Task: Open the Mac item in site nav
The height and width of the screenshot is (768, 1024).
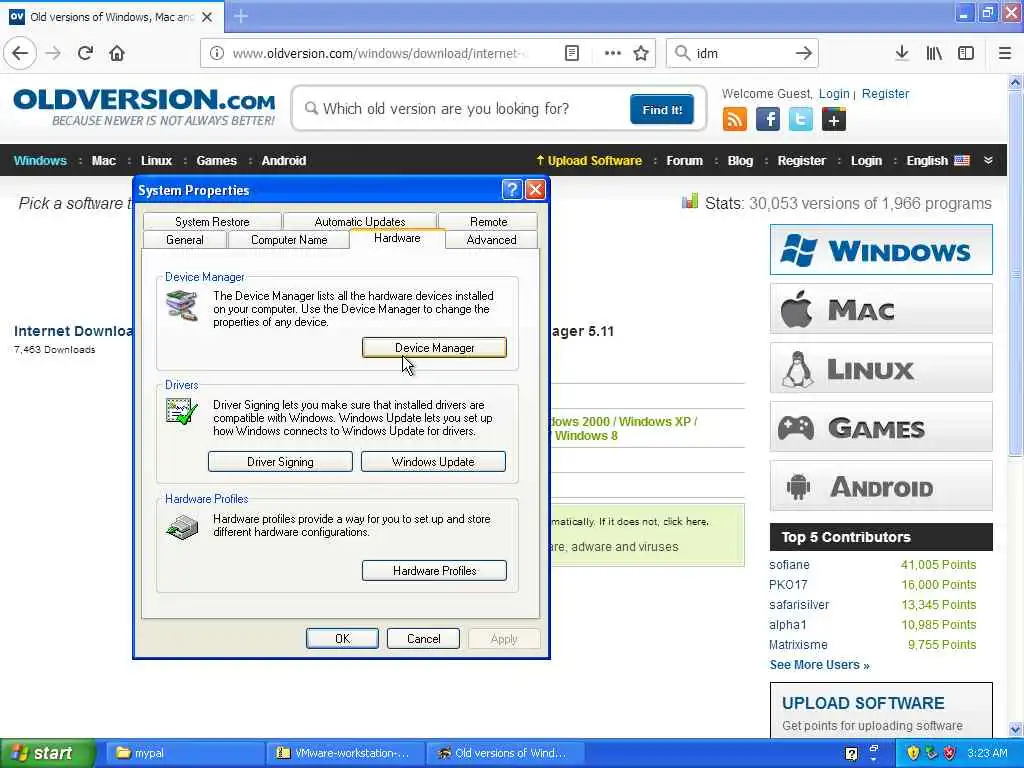Action: (103, 161)
